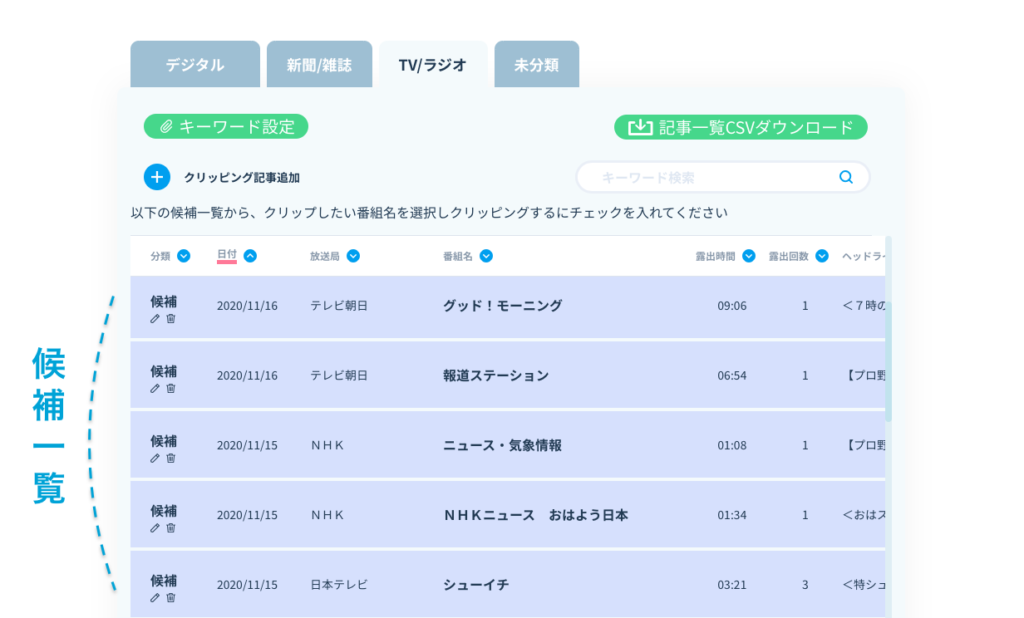
Task: Open the 露出時間 column sort dropdown
Action: 749,256
